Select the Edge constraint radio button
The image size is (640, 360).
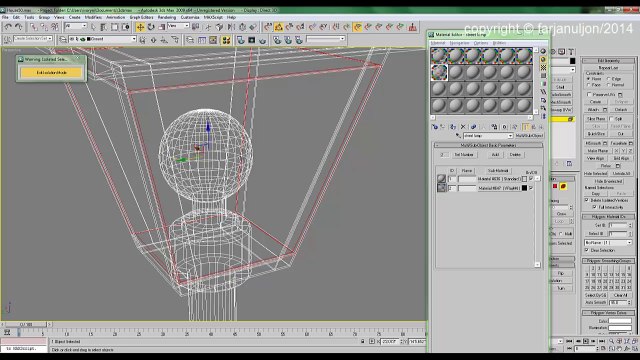tap(609, 79)
